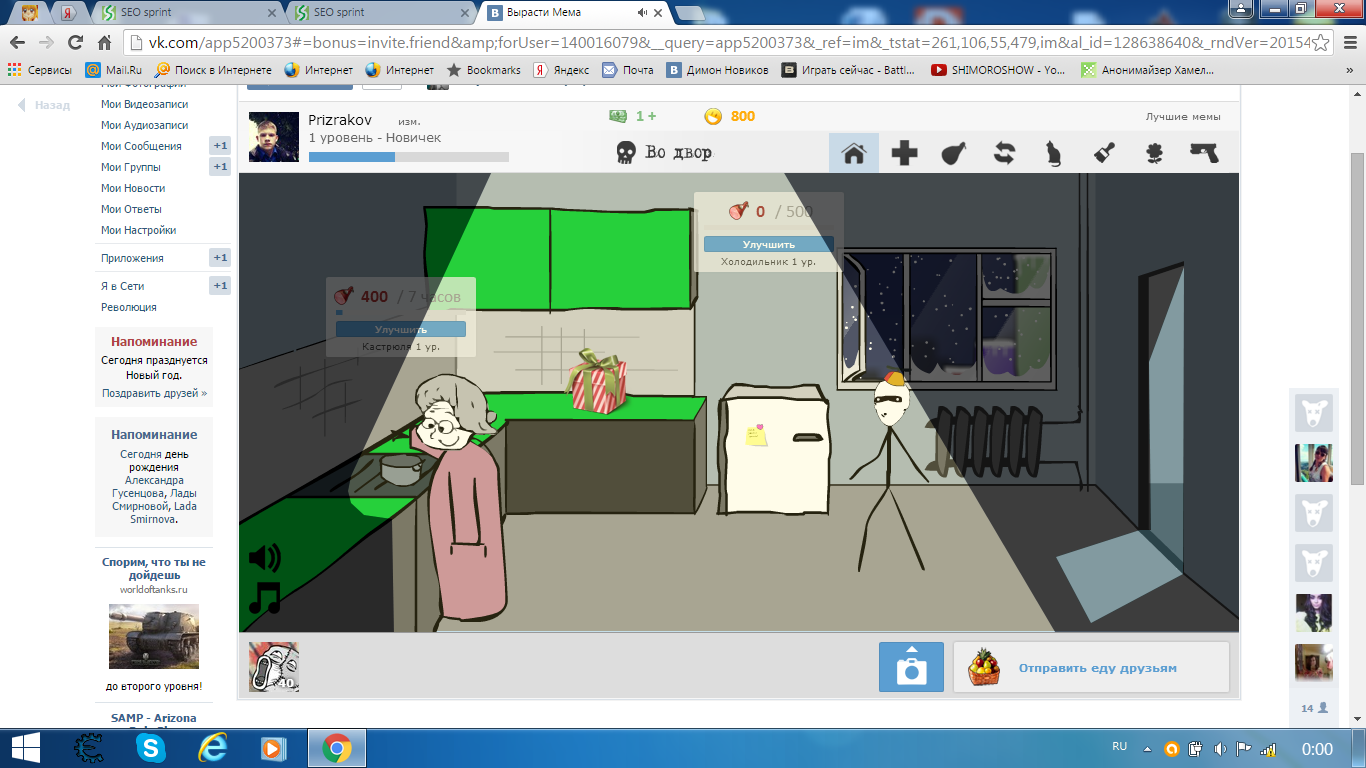Mute tab audio via speaker icon on tab
The width and height of the screenshot is (1366, 768).
(642, 13)
